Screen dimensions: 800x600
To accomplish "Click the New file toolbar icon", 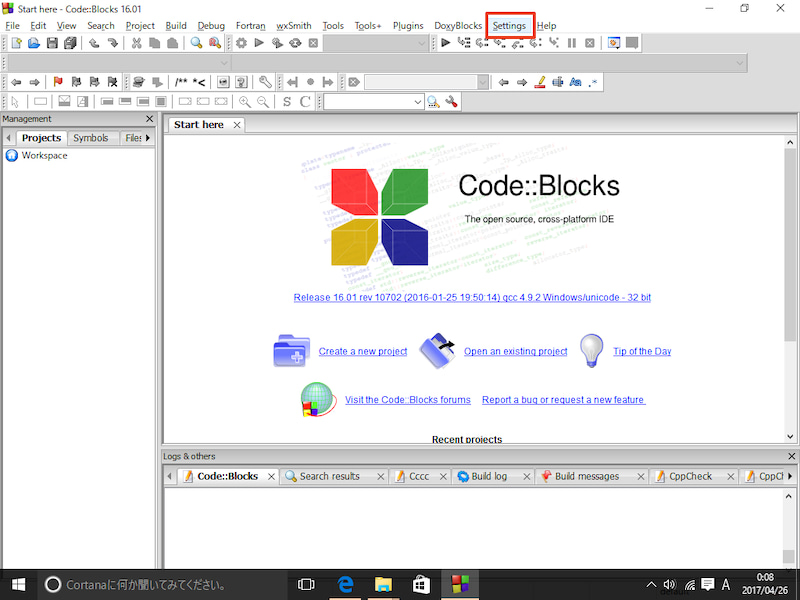I will [16, 43].
